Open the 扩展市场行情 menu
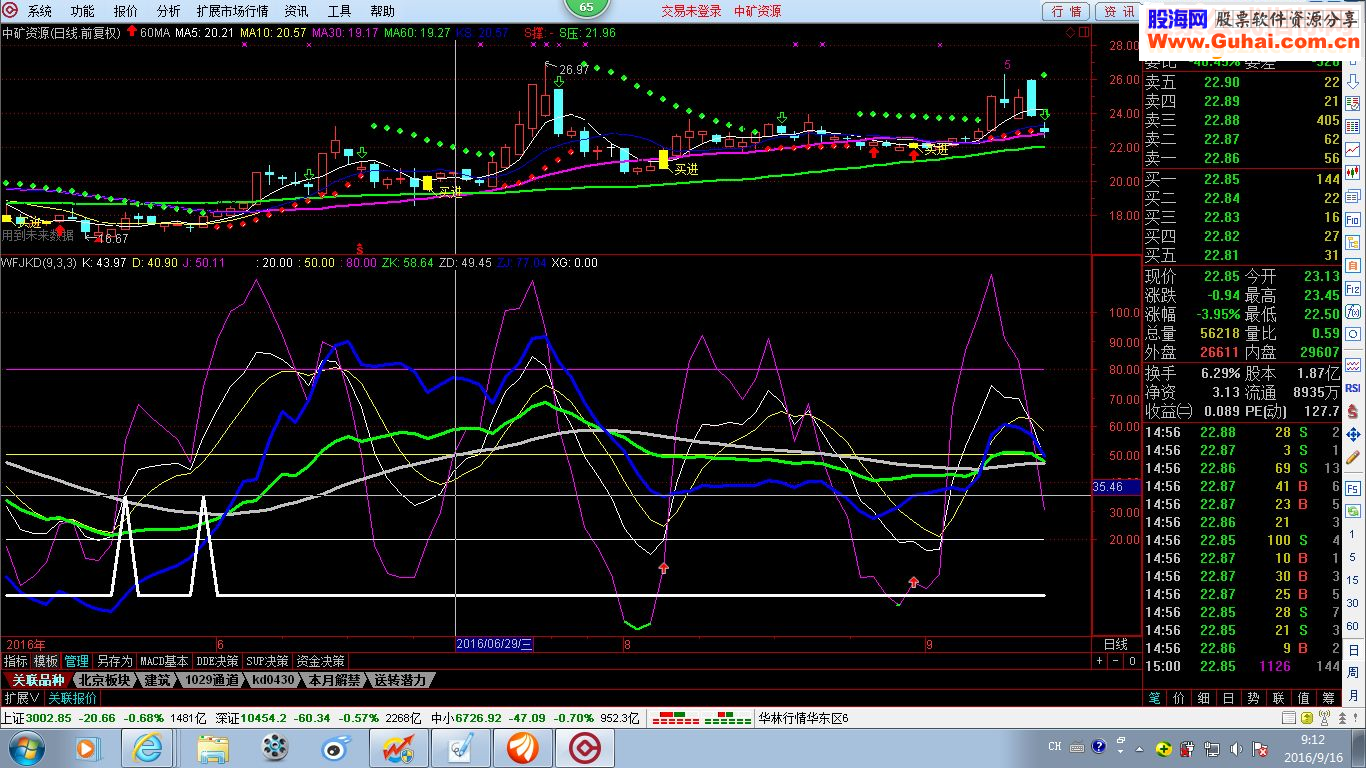Screen dimensions: 1366x768 (233, 11)
